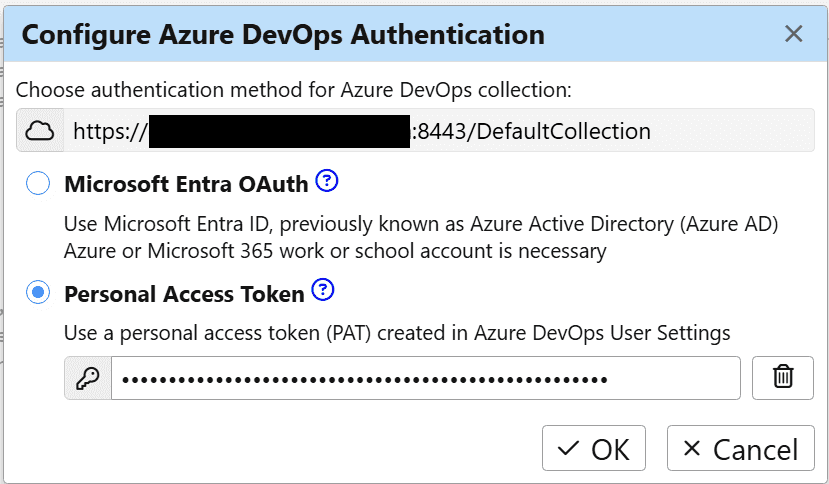Click the collection URL field
Screen dimensions: 829x484
439,131
